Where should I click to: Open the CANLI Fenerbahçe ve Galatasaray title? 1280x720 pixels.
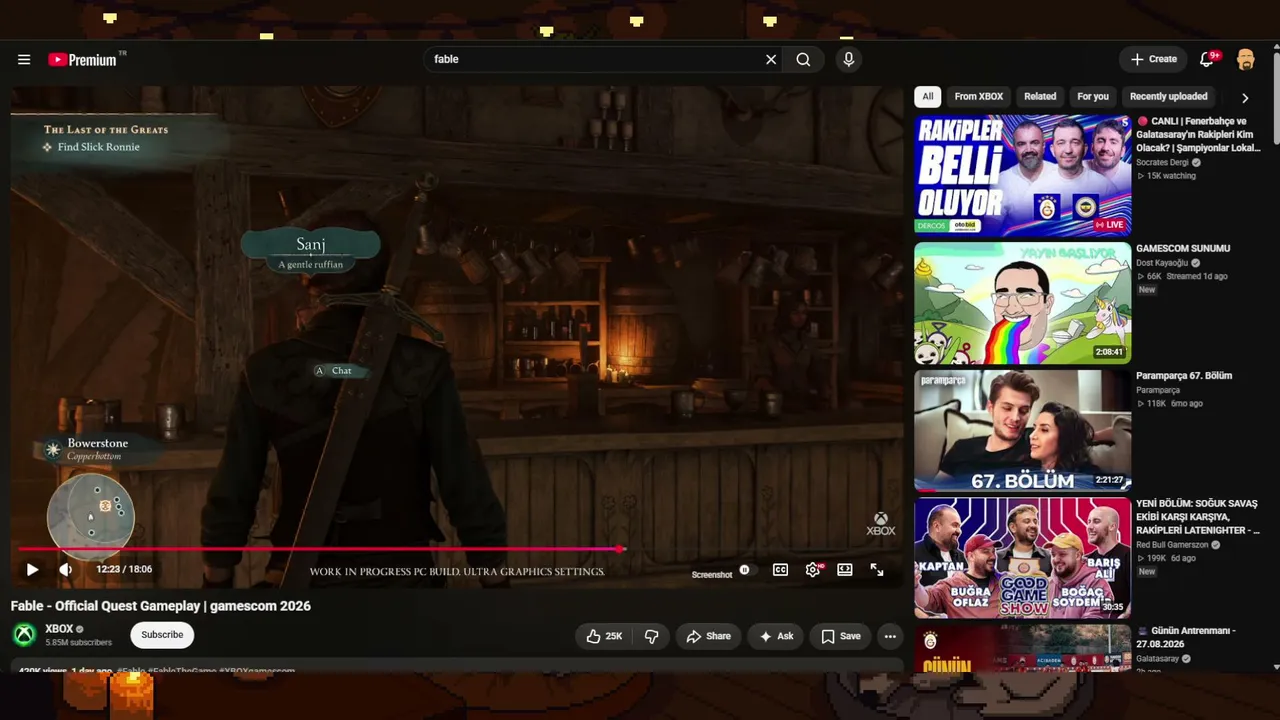click(x=1199, y=134)
